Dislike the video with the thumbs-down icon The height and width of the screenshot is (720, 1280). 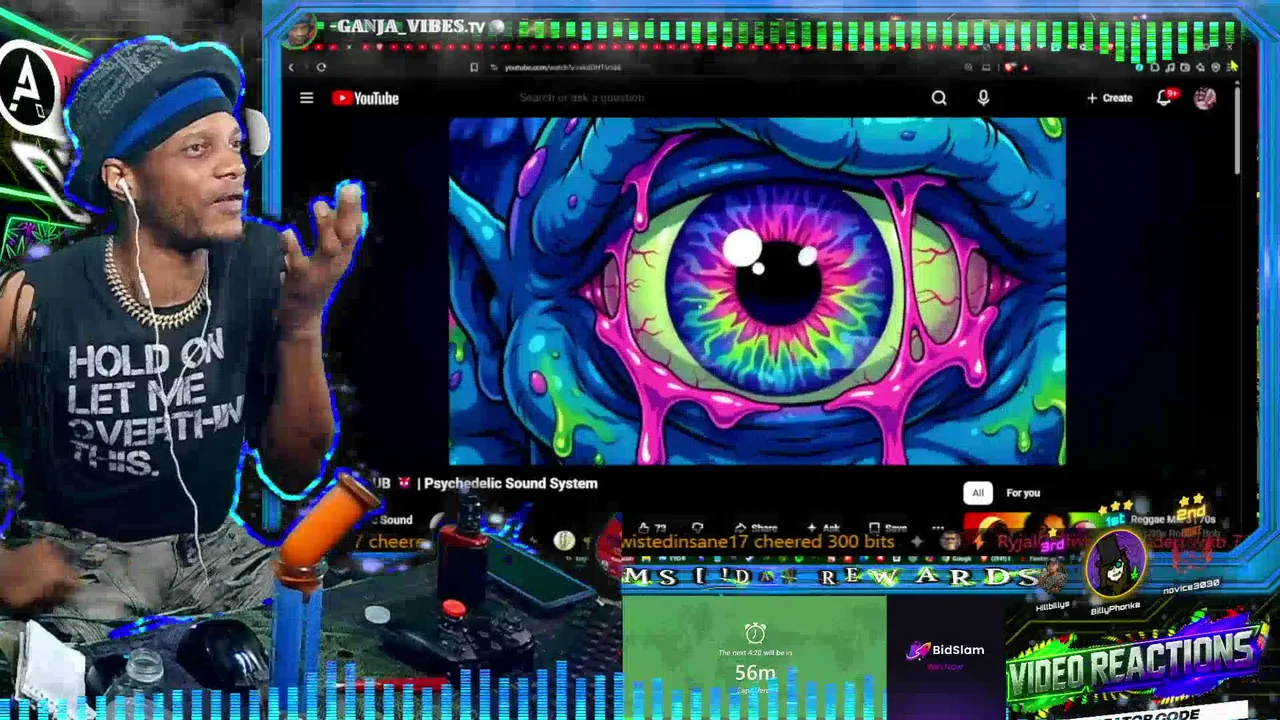[x=698, y=528]
